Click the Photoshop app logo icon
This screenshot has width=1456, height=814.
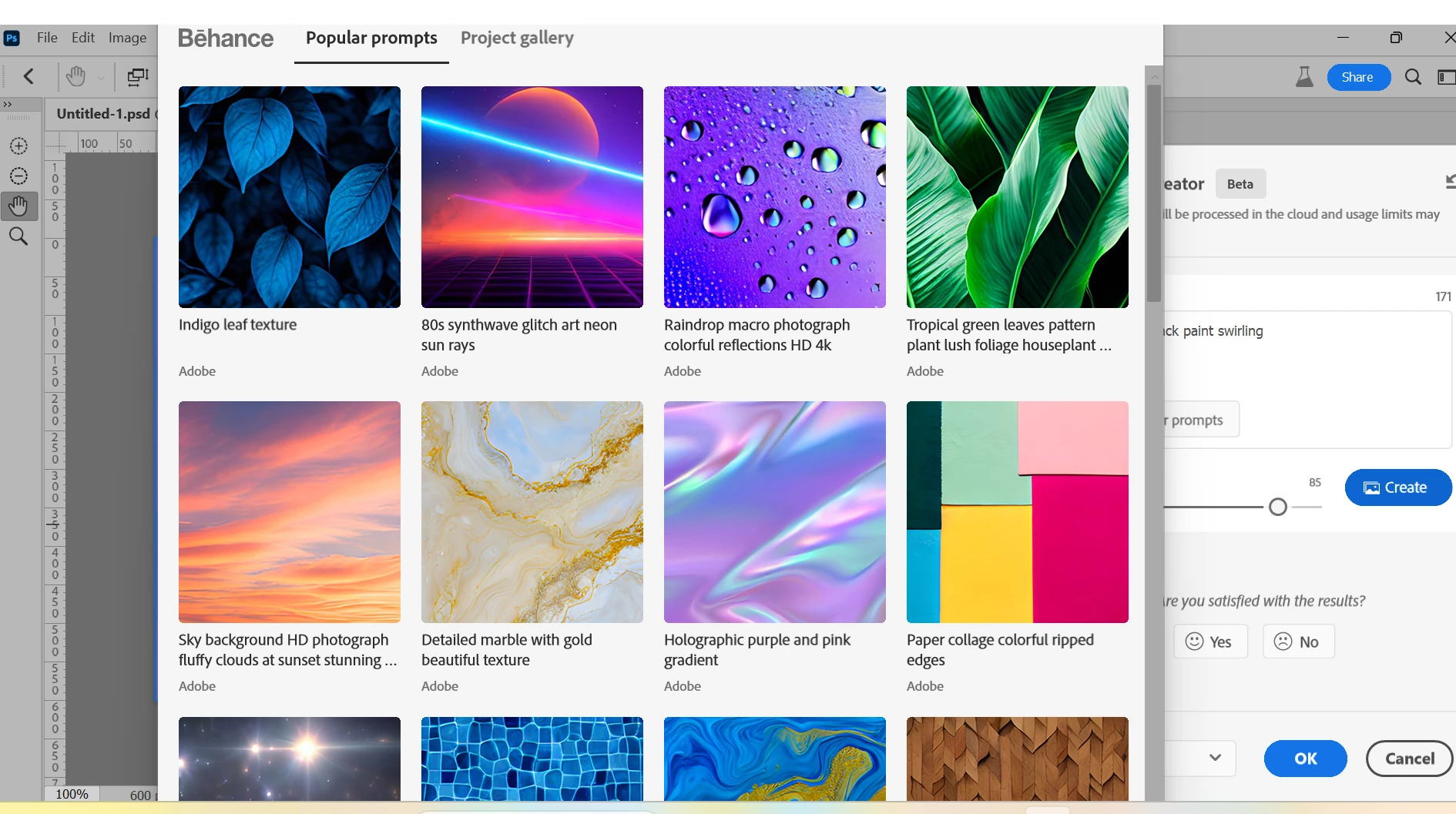point(12,38)
